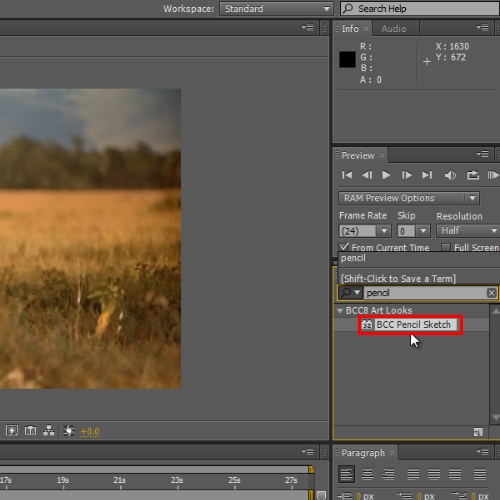The image size is (500, 500).
Task: Enable the Full Screen checkbox
Action: pyautogui.click(x=445, y=247)
